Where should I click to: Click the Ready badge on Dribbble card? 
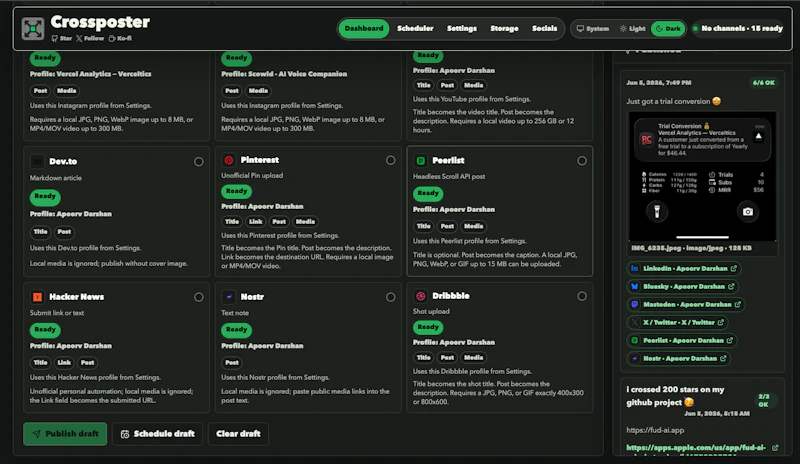428,327
